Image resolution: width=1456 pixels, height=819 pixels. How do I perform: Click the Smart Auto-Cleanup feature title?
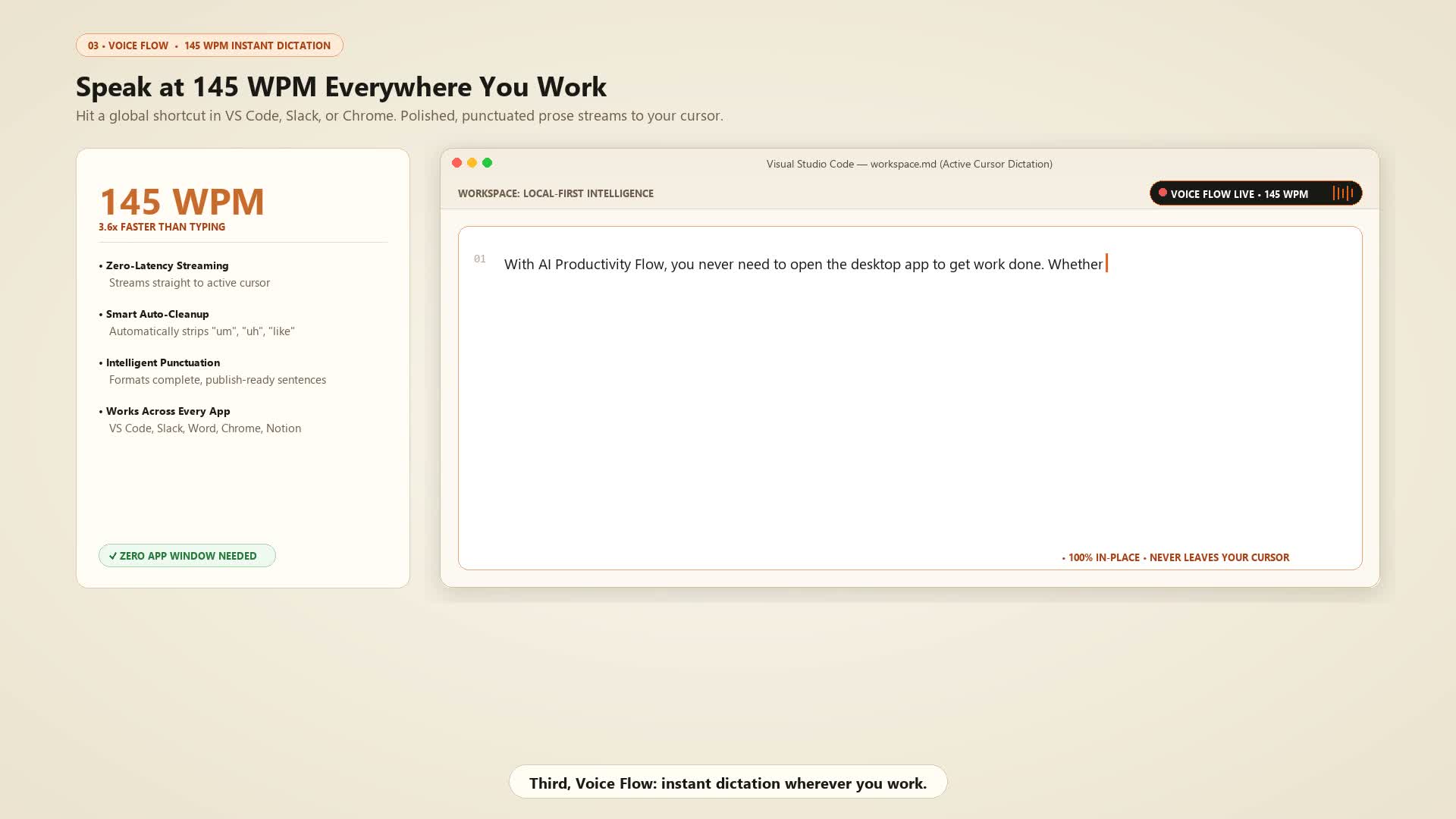point(157,315)
